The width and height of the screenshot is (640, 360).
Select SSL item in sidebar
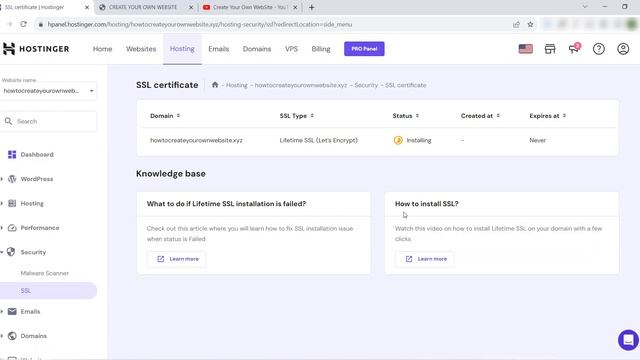click(x=48, y=291)
